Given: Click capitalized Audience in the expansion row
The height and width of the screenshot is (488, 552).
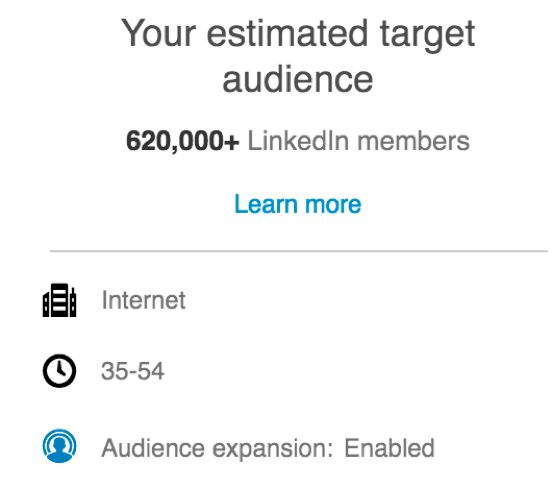Looking at the screenshot, I should 153,448.
